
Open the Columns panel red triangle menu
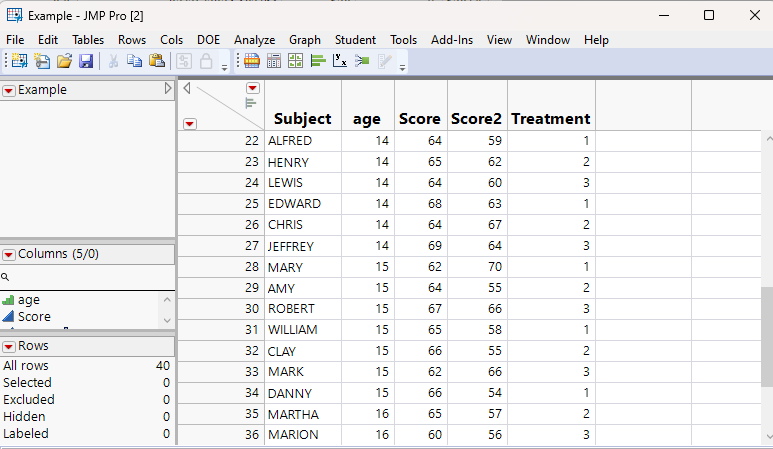pyautogui.click(x=9, y=254)
